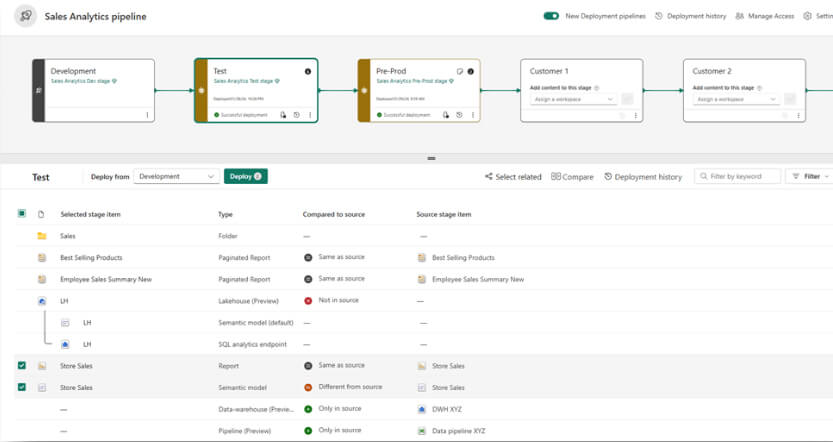The width and height of the screenshot is (833, 442).
Task: Open Manage Access
Action: tap(764, 16)
